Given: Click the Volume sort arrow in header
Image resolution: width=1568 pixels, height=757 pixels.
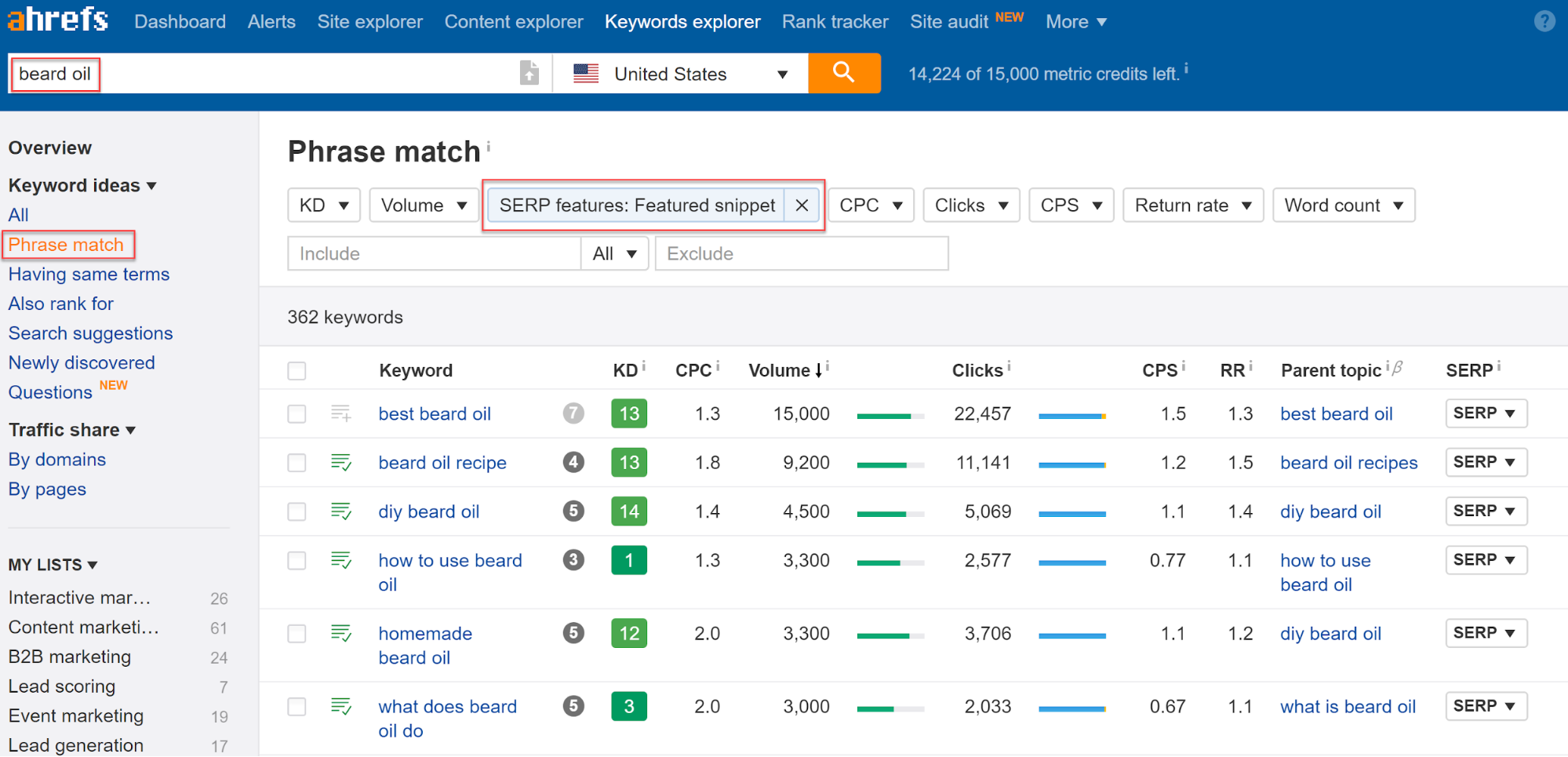Looking at the screenshot, I should click(818, 370).
